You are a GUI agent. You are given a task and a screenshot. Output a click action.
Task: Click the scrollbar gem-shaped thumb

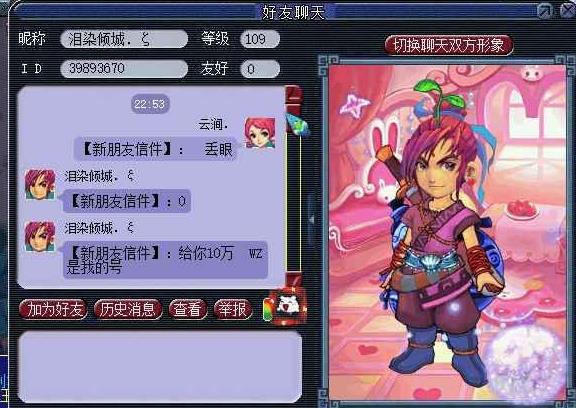[297, 125]
